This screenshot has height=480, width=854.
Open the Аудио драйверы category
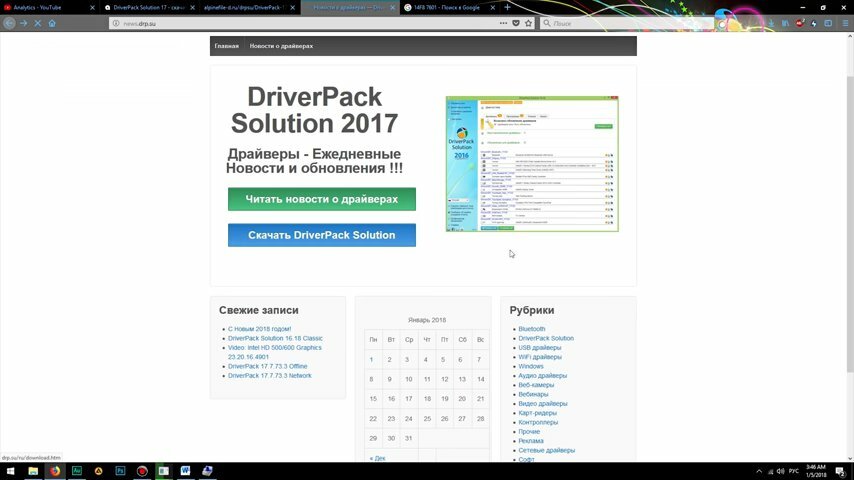point(542,376)
